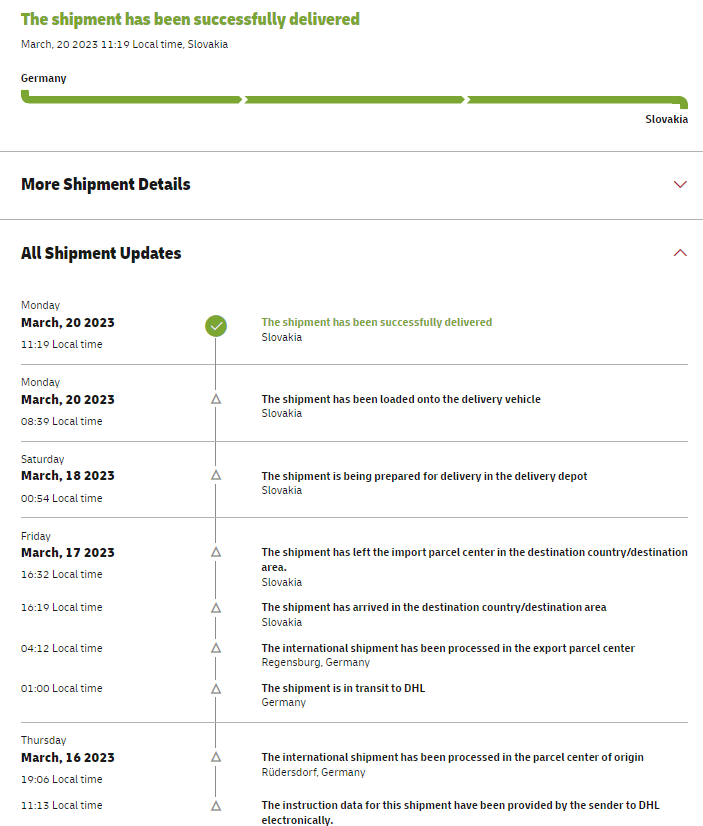This screenshot has height=826, width=703.
Task: Click triangle marker for in transit to DHL
Action: pos(216,688)
